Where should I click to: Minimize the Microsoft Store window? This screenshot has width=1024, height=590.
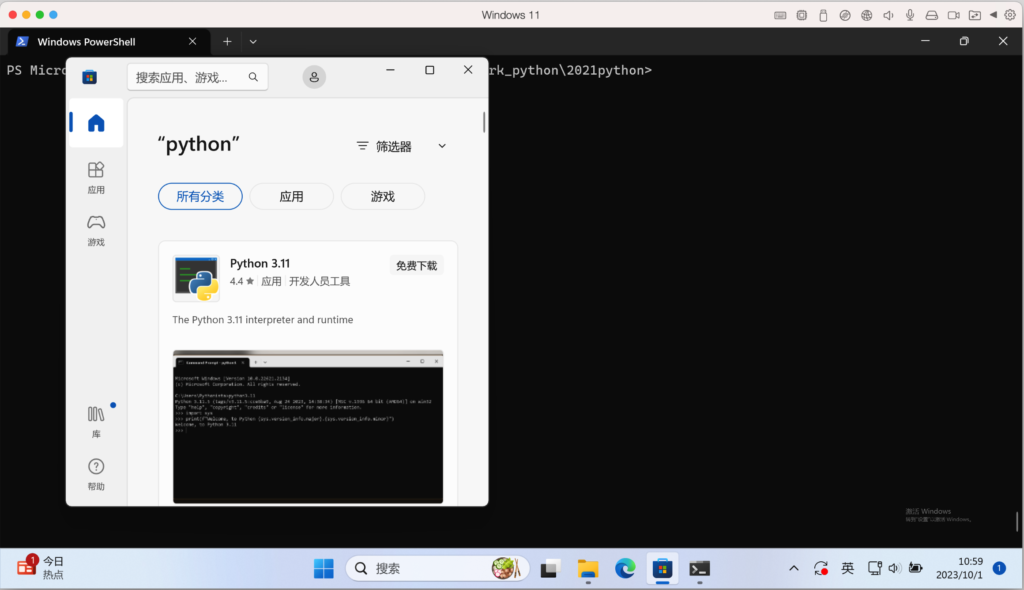click(391, 70)
